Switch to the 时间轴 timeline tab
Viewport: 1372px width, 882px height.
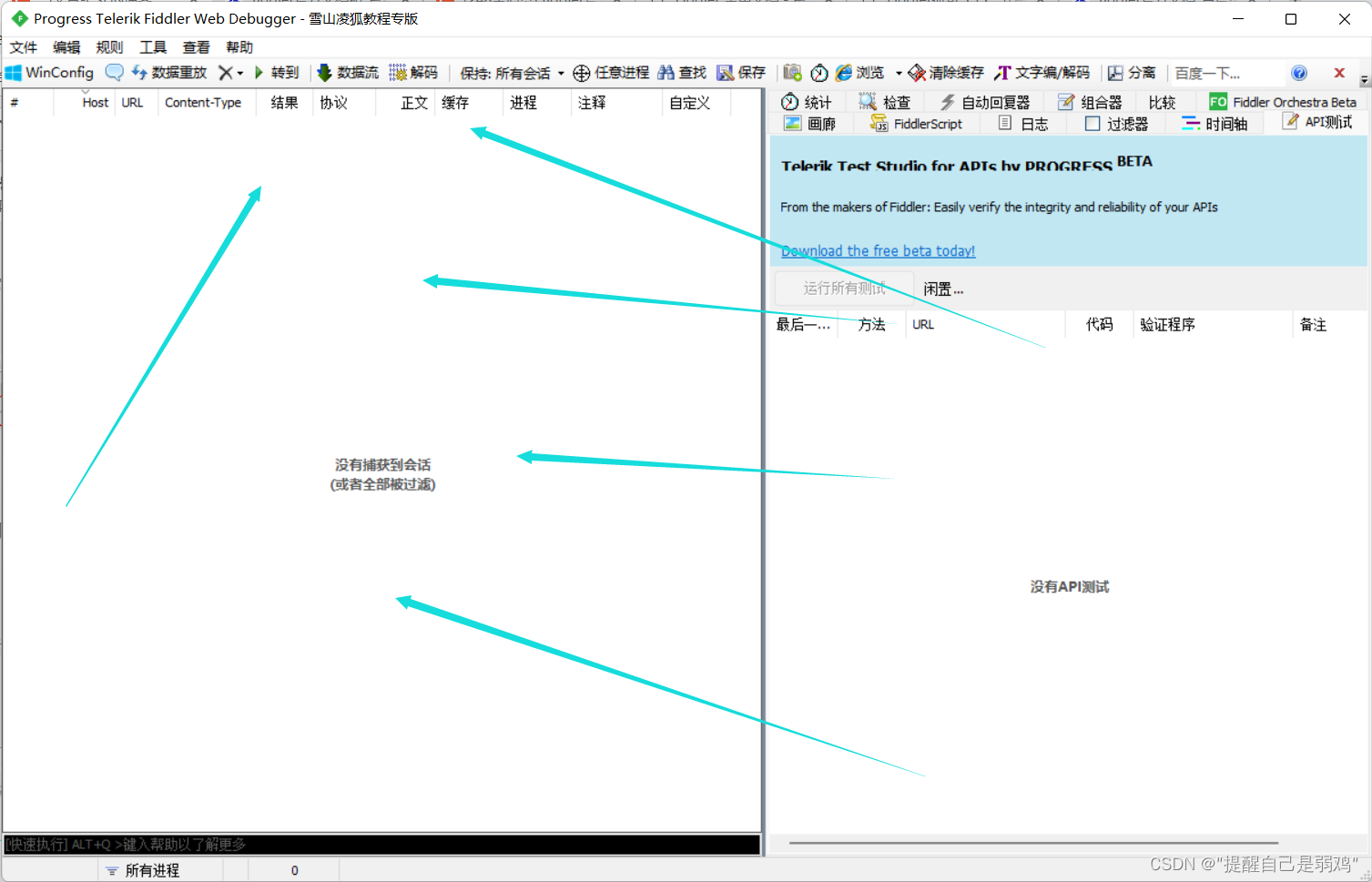pos(1214,123)
